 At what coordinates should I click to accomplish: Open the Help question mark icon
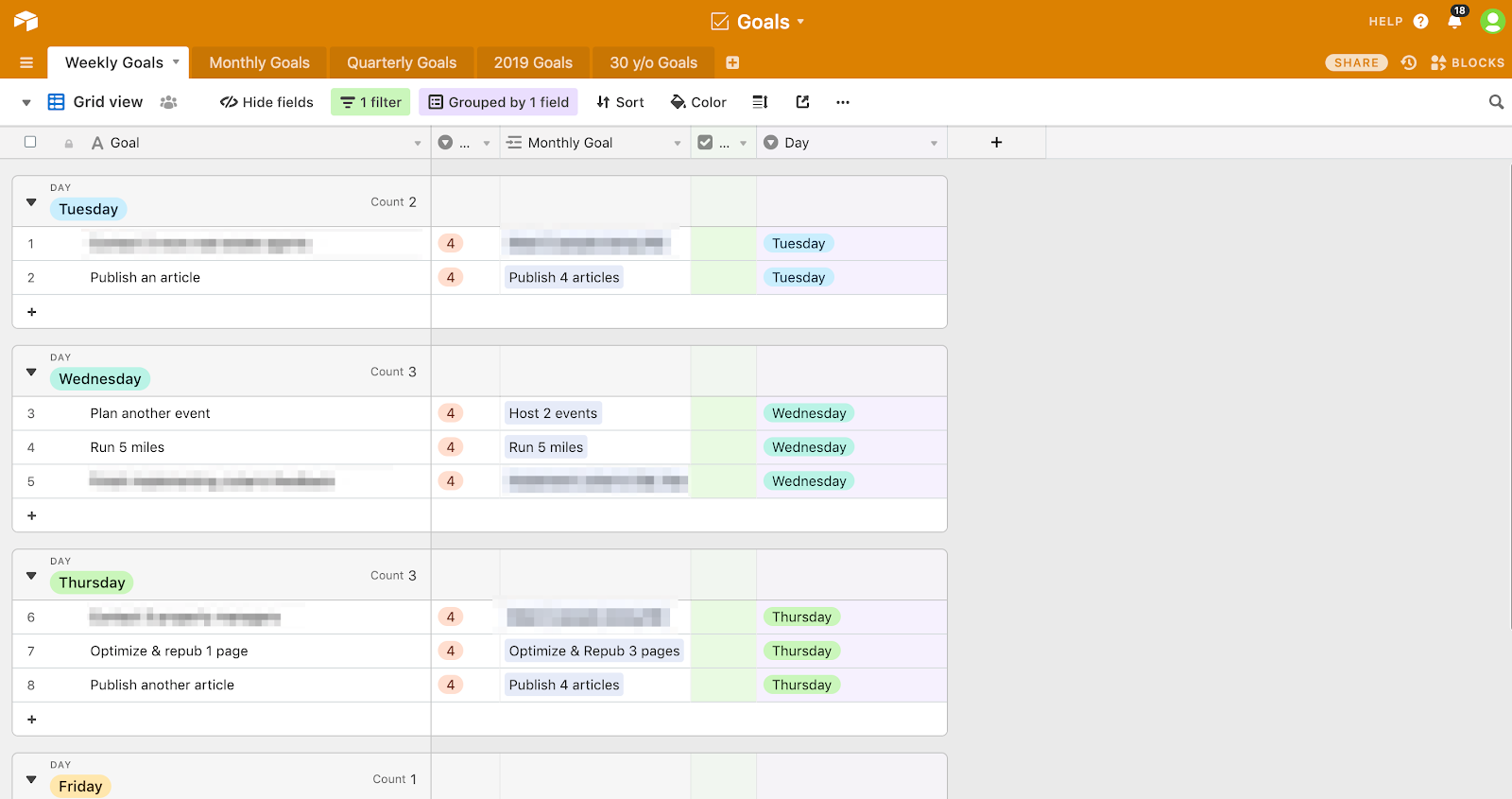1420,21
